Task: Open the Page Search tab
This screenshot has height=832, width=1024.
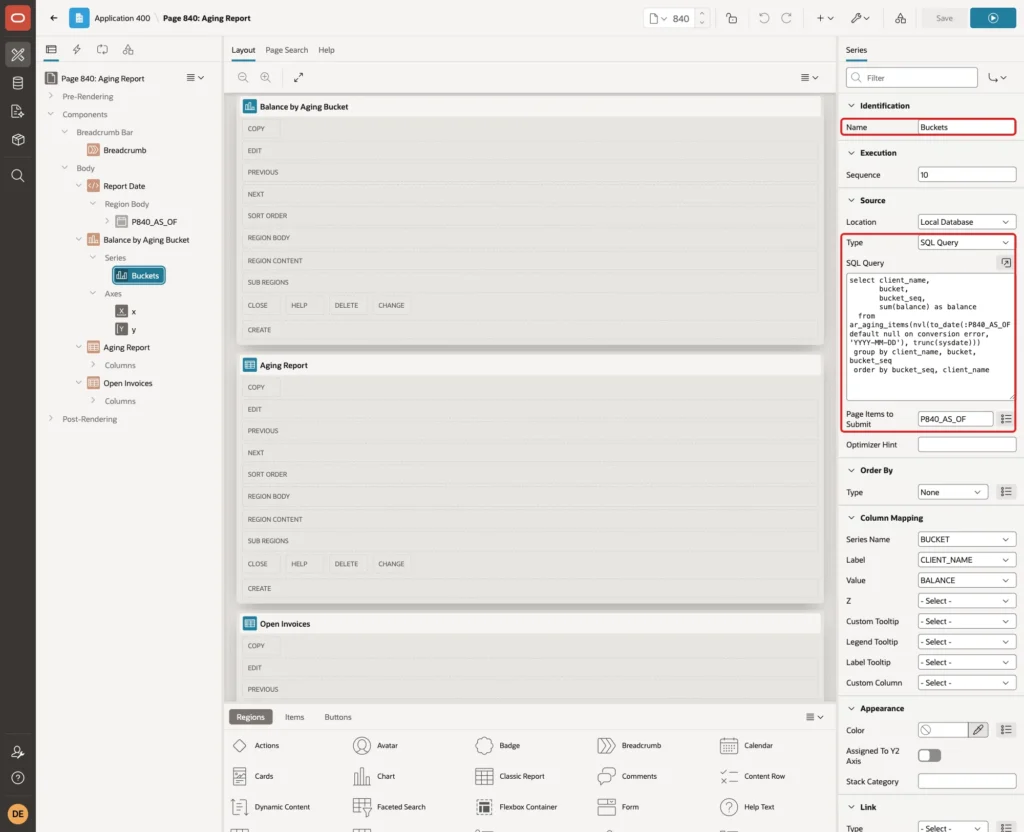Action: click(x=286, y=50)
